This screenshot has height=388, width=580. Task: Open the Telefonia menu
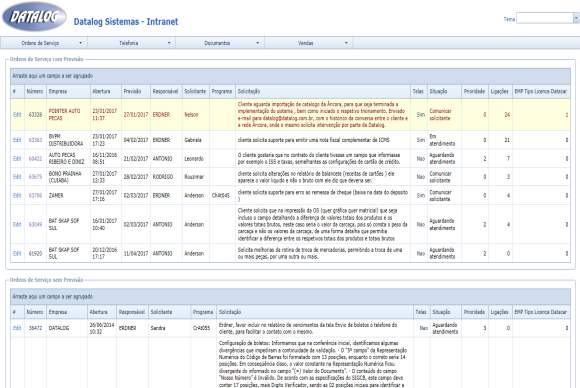pyautogui.click(x=132, y=43)
